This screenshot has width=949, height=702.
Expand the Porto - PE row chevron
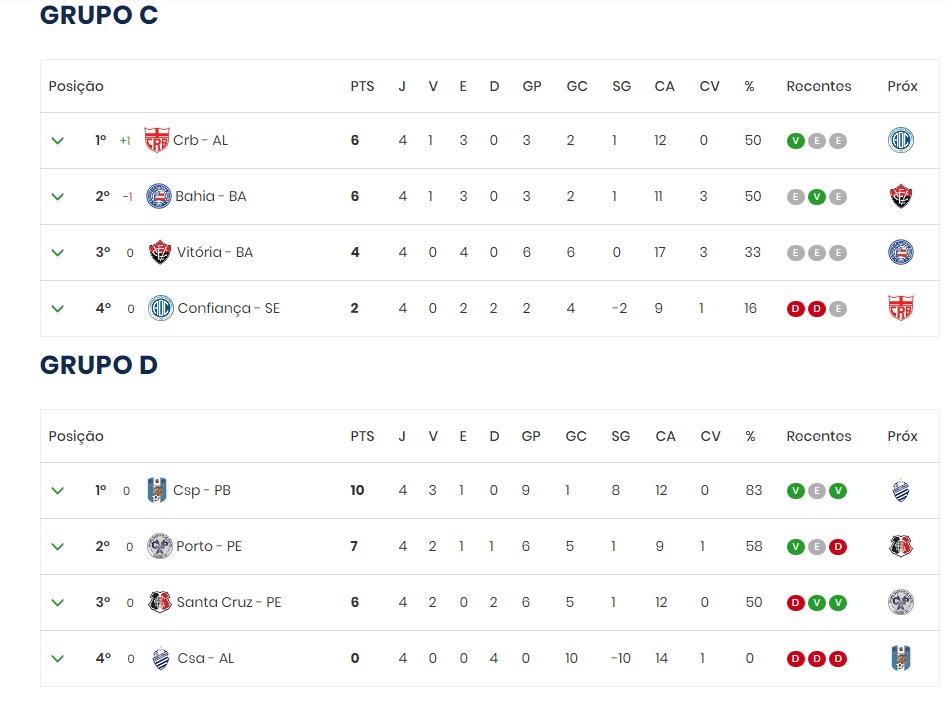58,546
